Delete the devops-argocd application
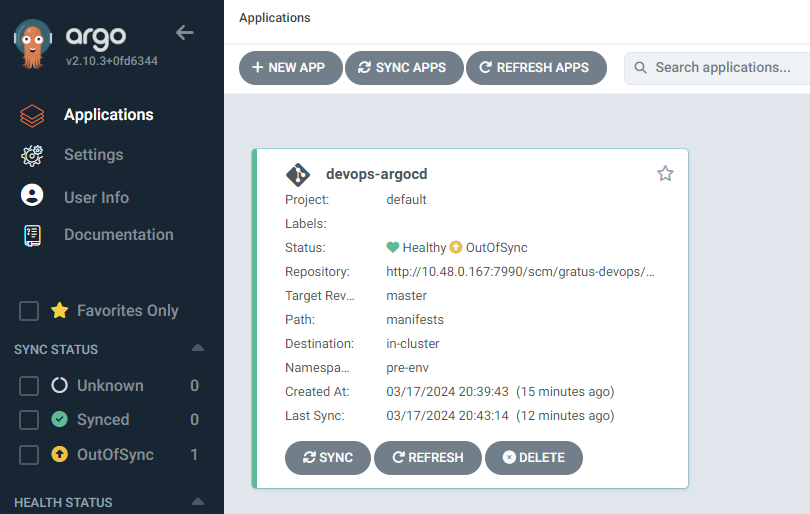810x514 pixels. [x=533, y=457]
